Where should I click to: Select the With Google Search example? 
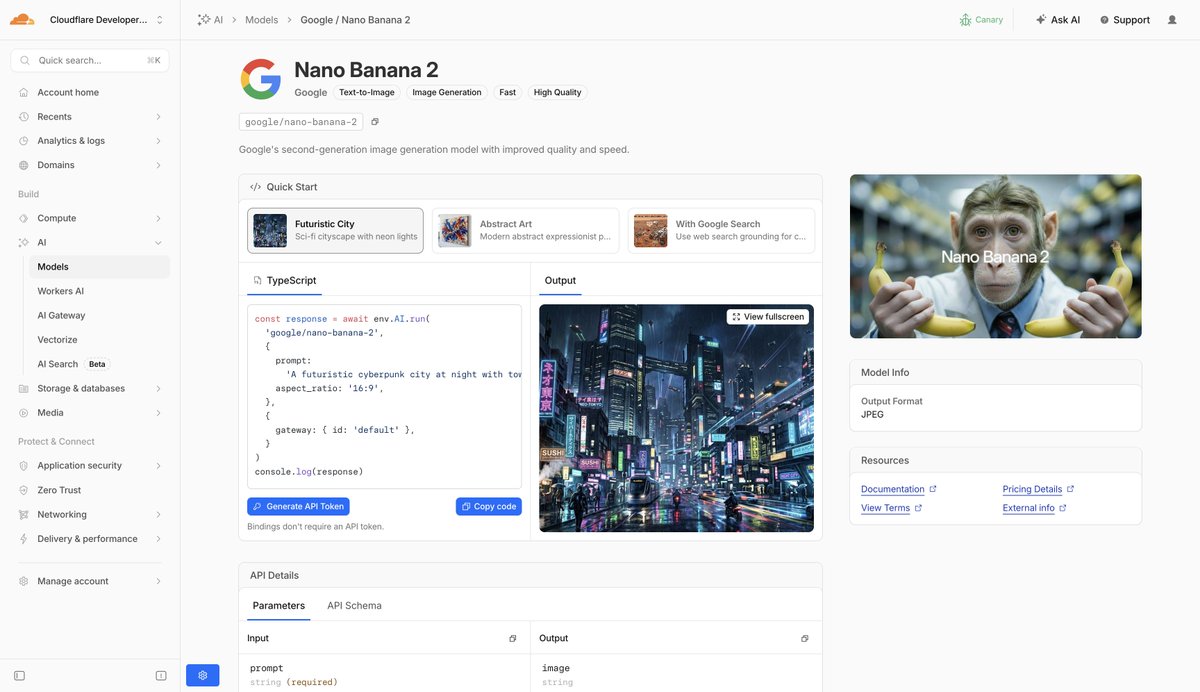pyautogui.click(x=721, y=231)
